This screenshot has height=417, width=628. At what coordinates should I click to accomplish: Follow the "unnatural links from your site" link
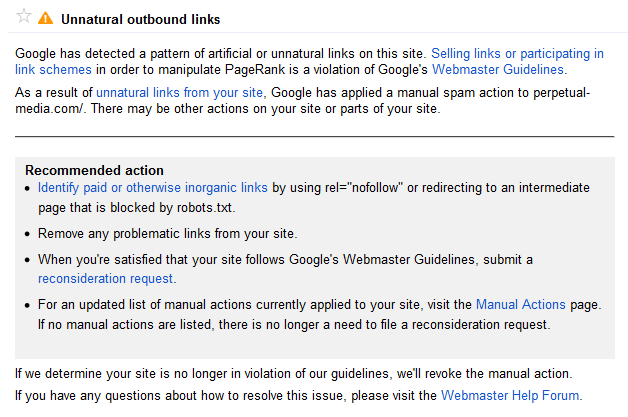pos(180,93)
